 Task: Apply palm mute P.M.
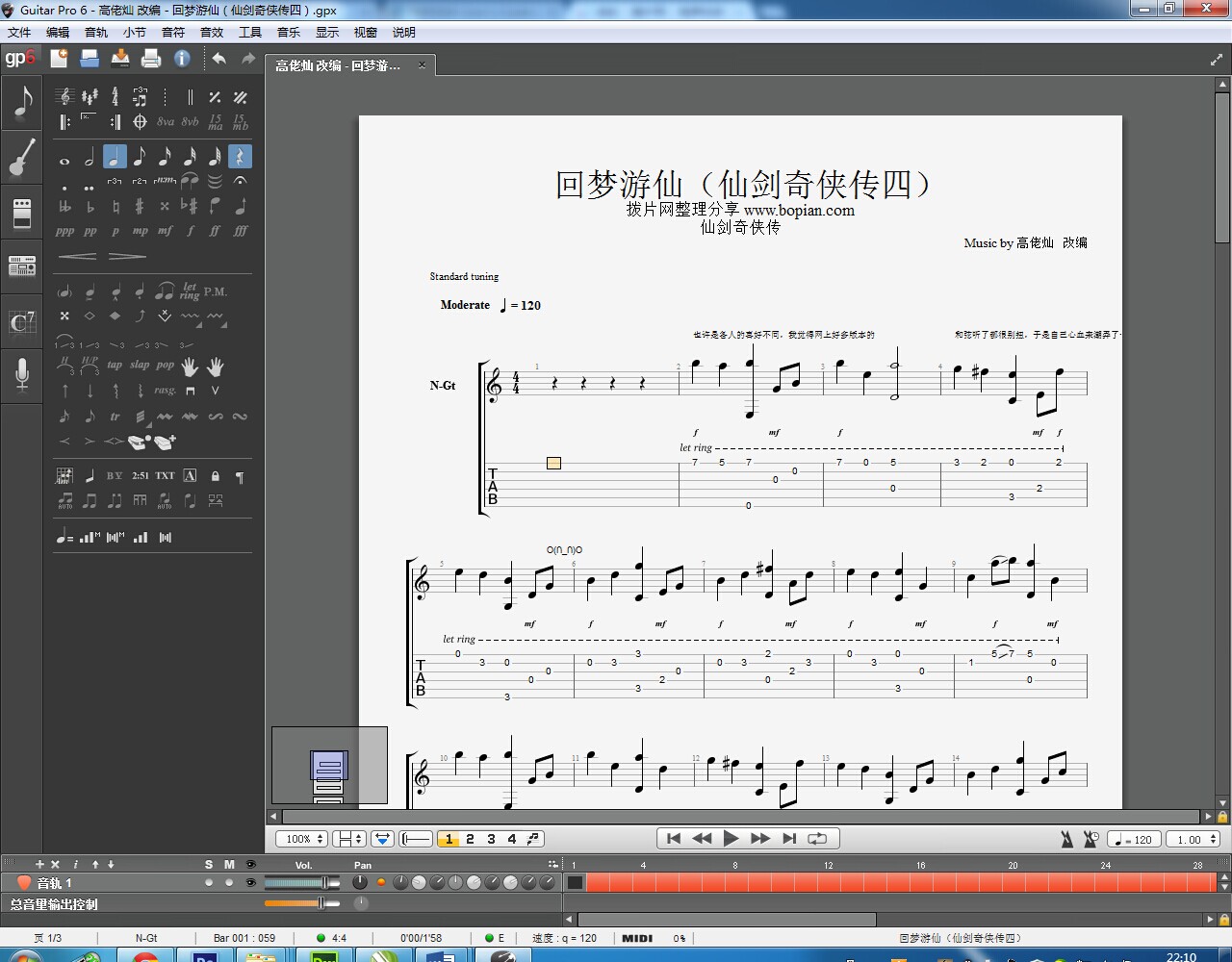(x=216, y=291)
